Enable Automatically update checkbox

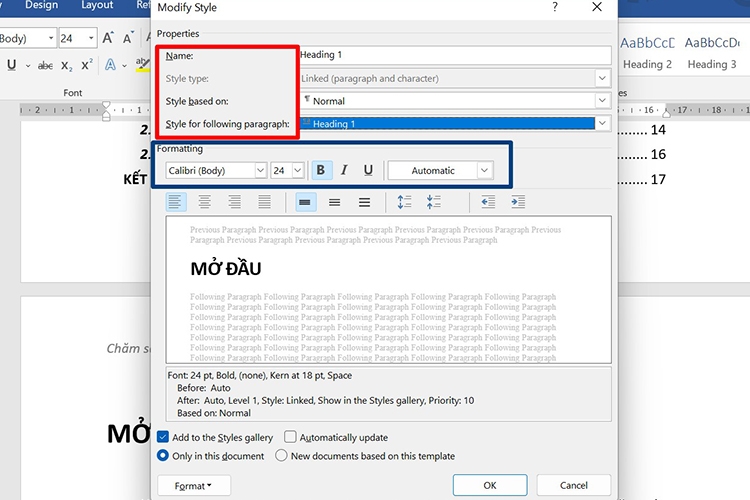(x=290, y=437)
